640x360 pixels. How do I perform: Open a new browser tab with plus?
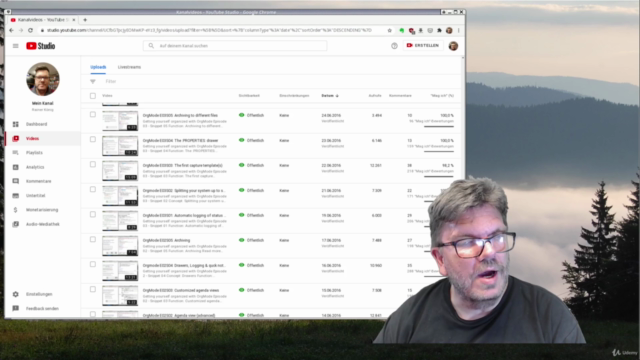tap(85, 20)
